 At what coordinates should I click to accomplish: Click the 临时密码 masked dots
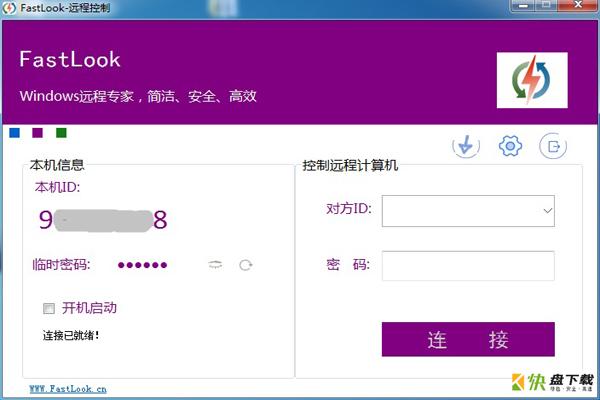142,265
